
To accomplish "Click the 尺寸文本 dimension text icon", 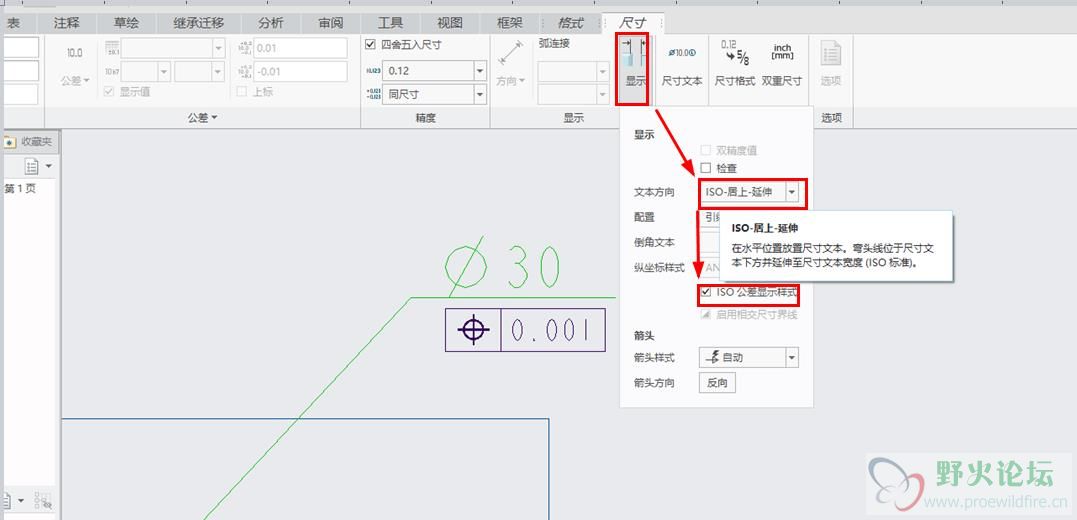I will (x=681, y=53).
